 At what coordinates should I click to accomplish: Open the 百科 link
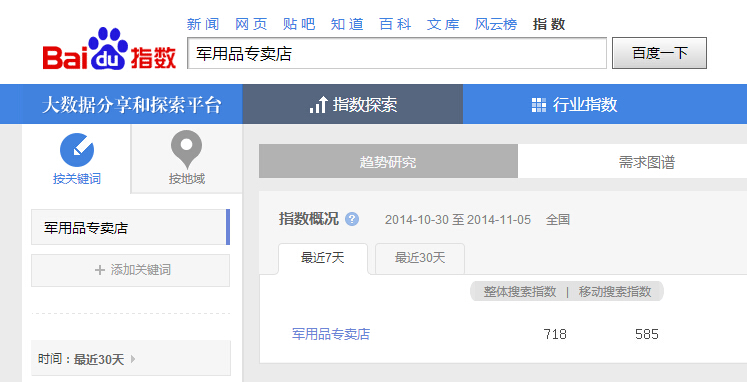click(x=395, y=24)
